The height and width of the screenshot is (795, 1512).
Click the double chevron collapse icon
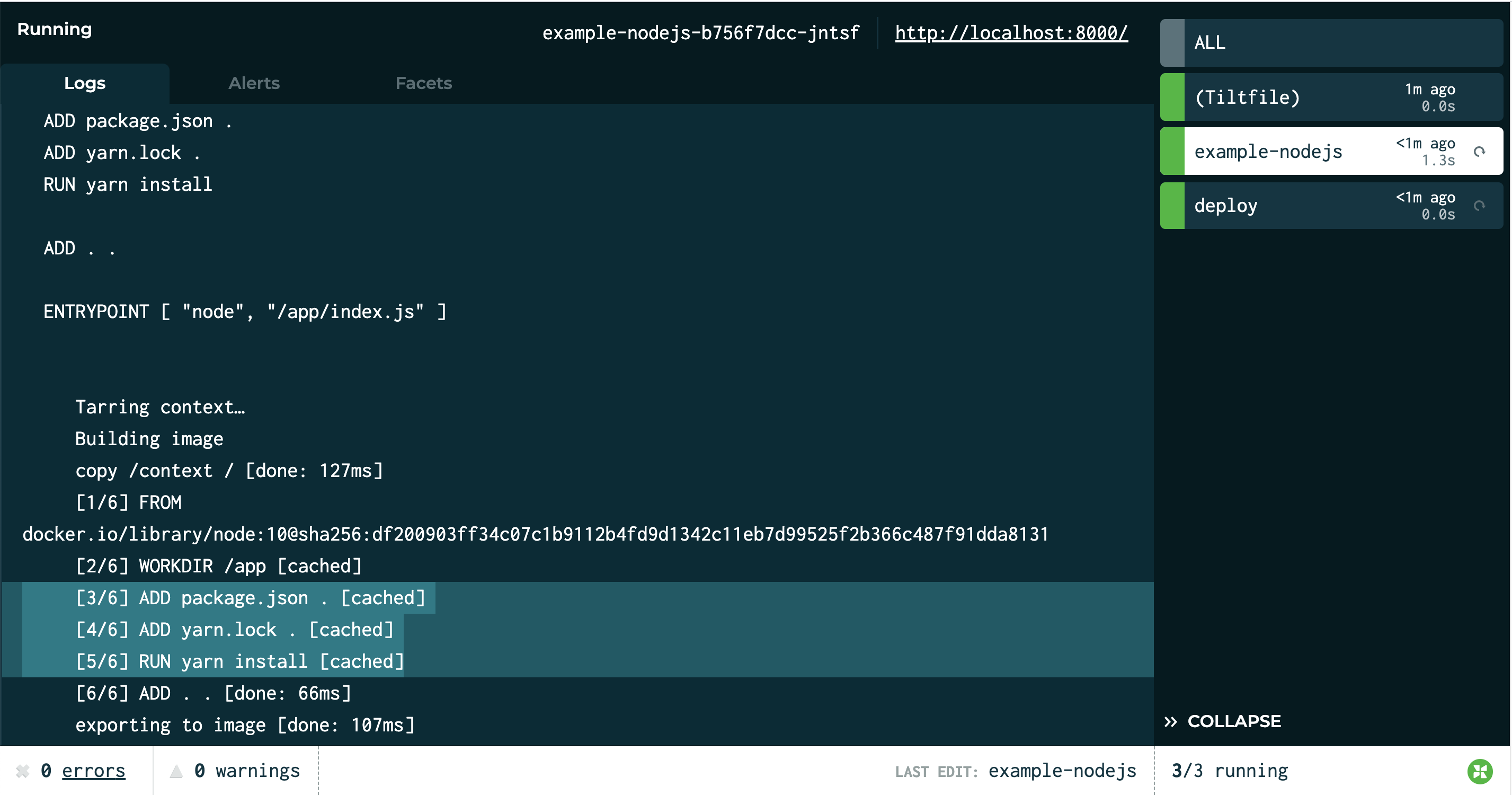tap(1170, 722)
